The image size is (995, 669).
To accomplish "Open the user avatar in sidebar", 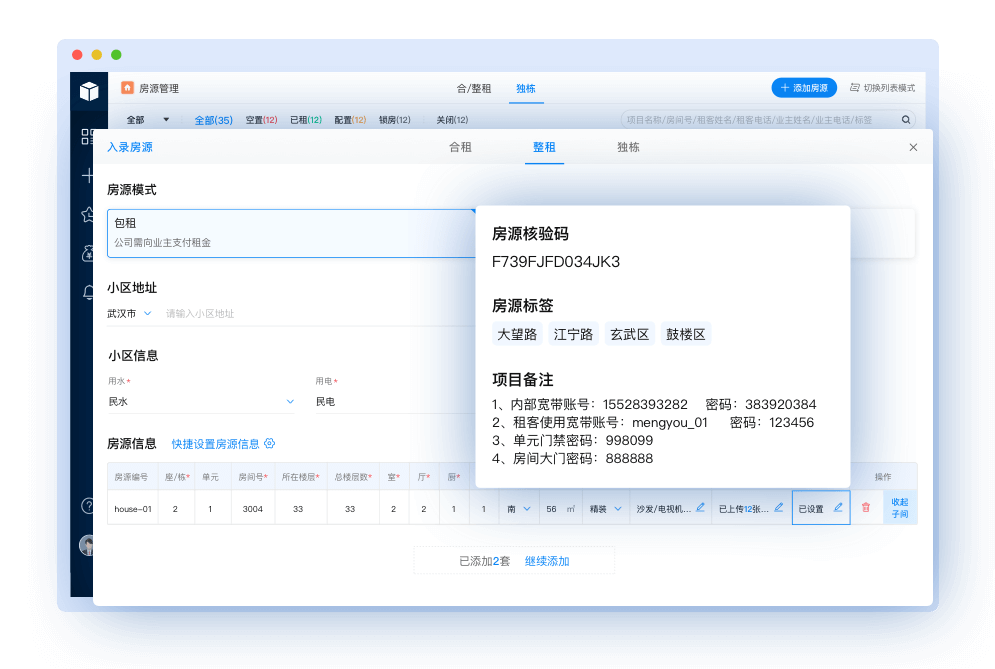I will pos(87,545).
